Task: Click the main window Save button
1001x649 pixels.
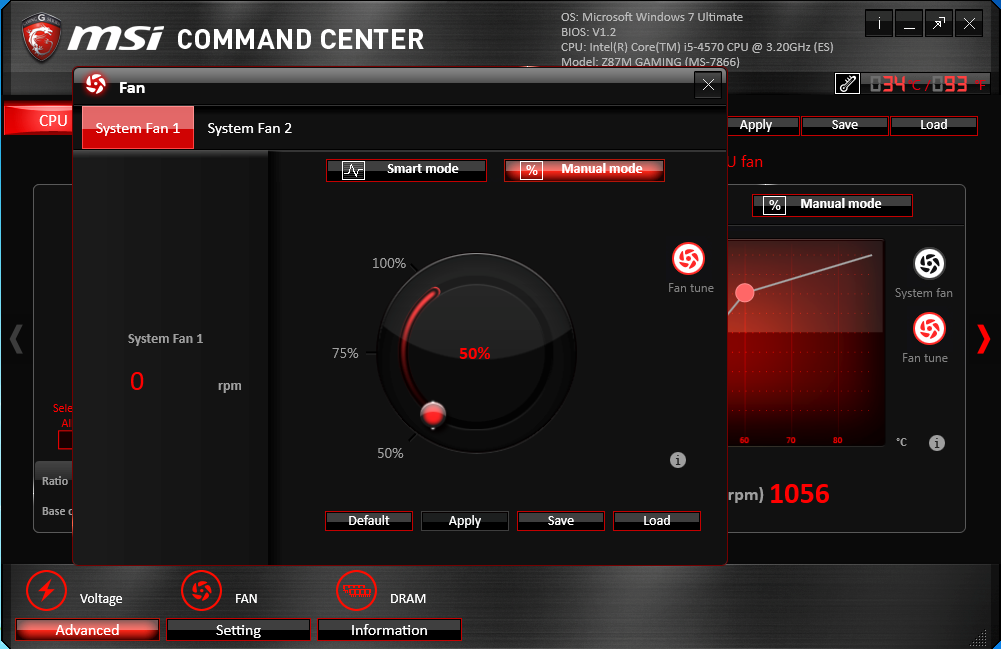Action: pos(845,126)
